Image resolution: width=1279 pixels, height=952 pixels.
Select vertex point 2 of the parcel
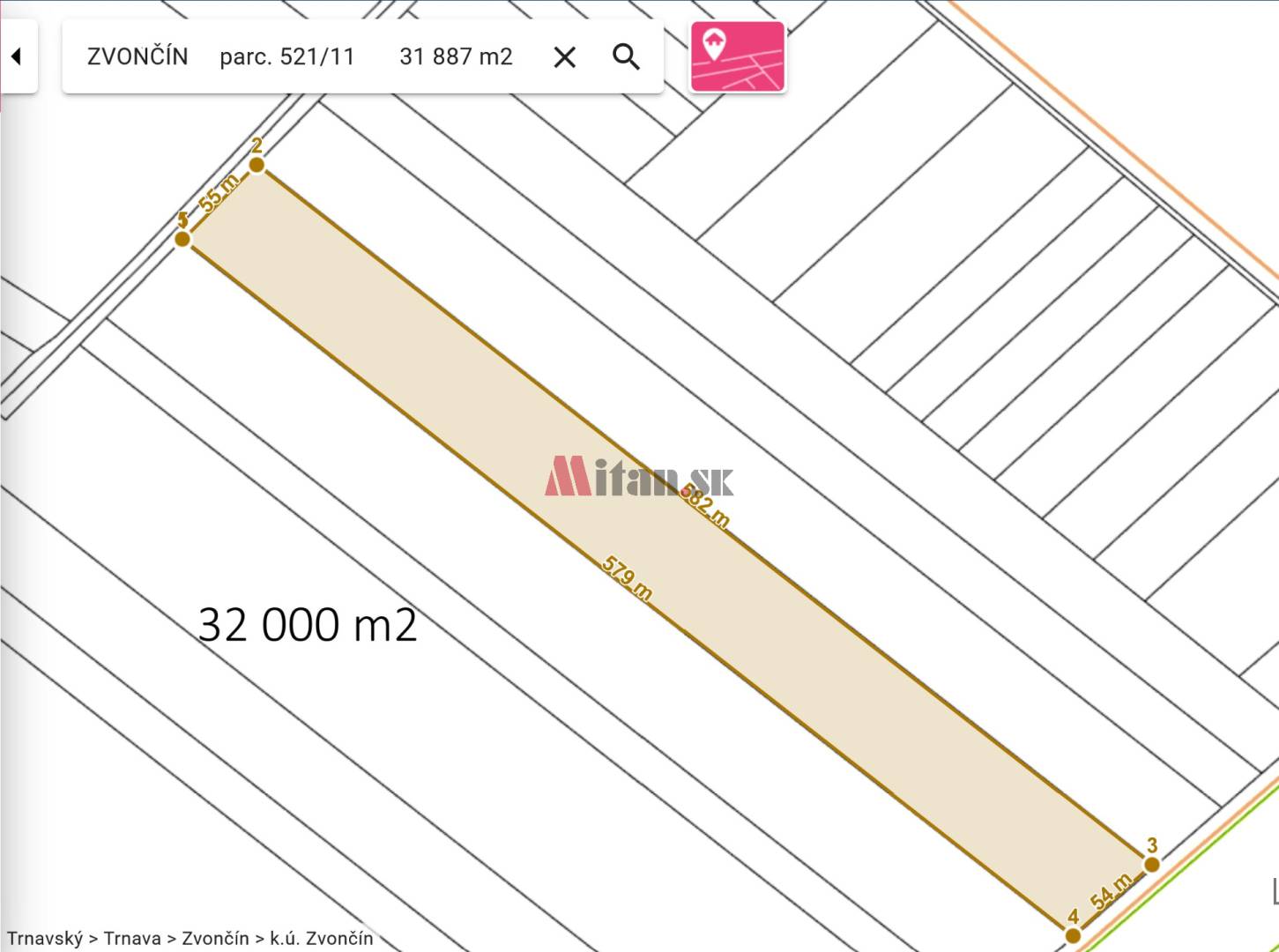pos(257,165)
